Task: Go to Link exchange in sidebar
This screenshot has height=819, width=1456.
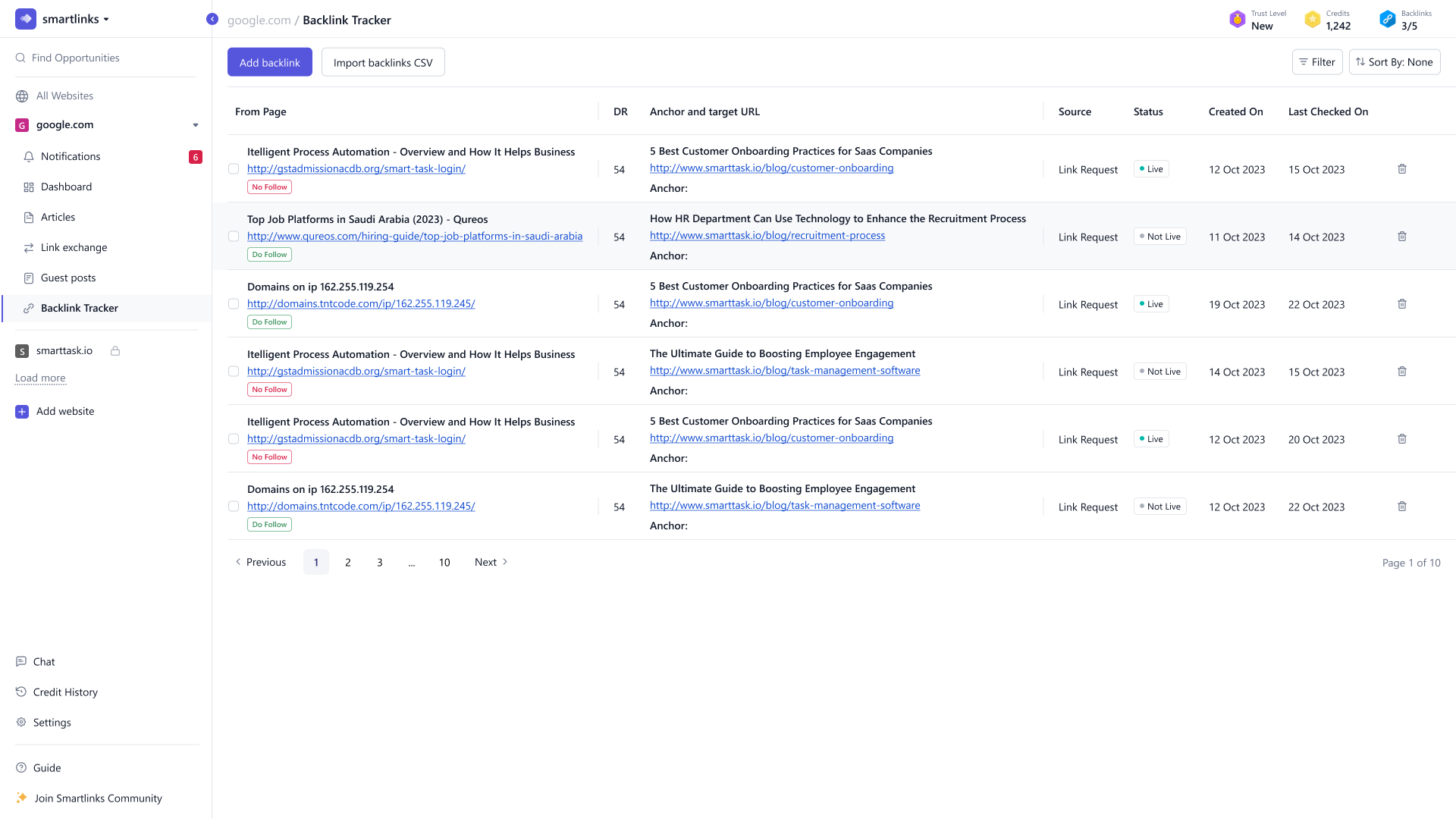Action: pyautogui.click(x=74, y=247)
